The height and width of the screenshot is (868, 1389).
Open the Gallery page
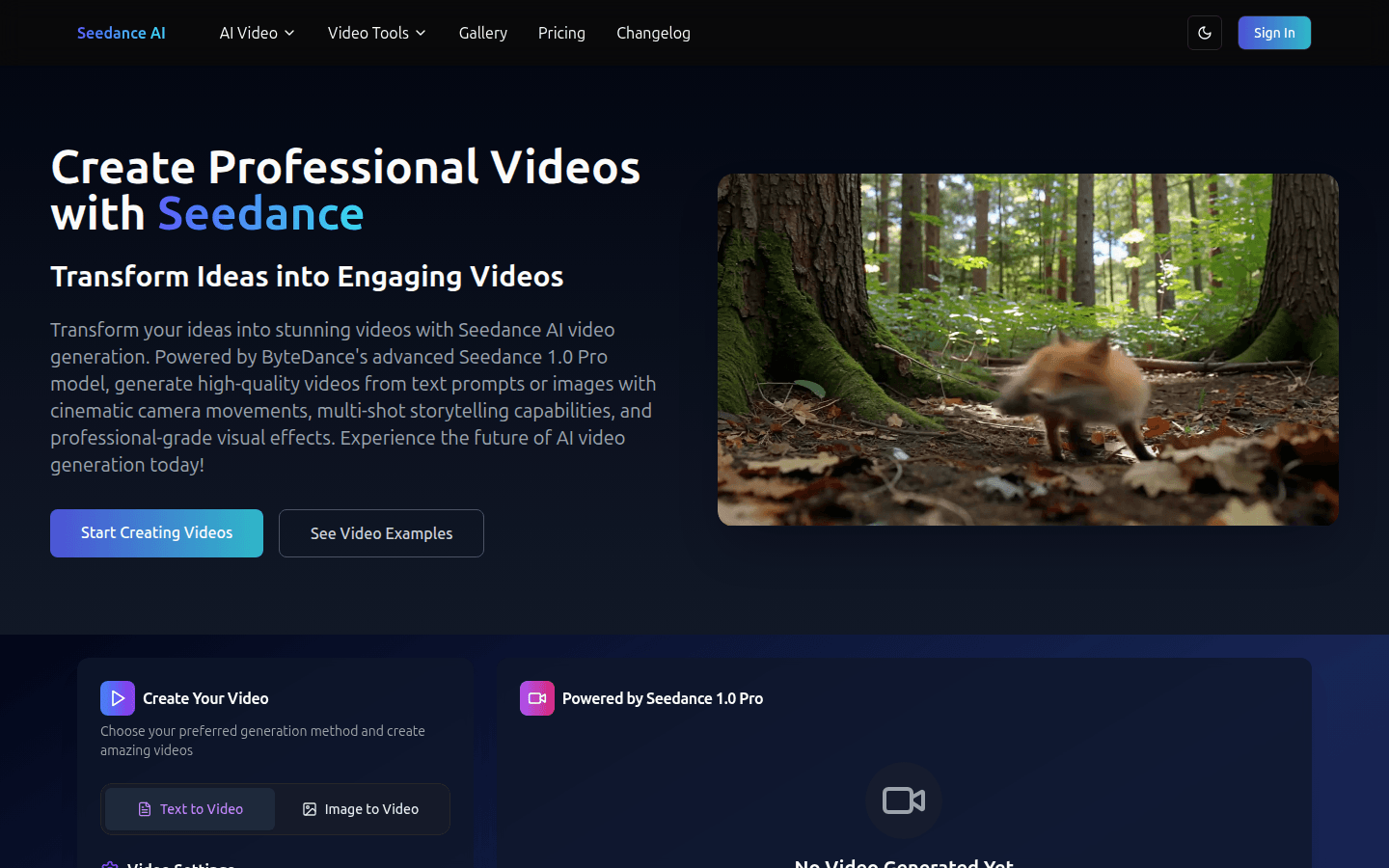coord(483,33)
